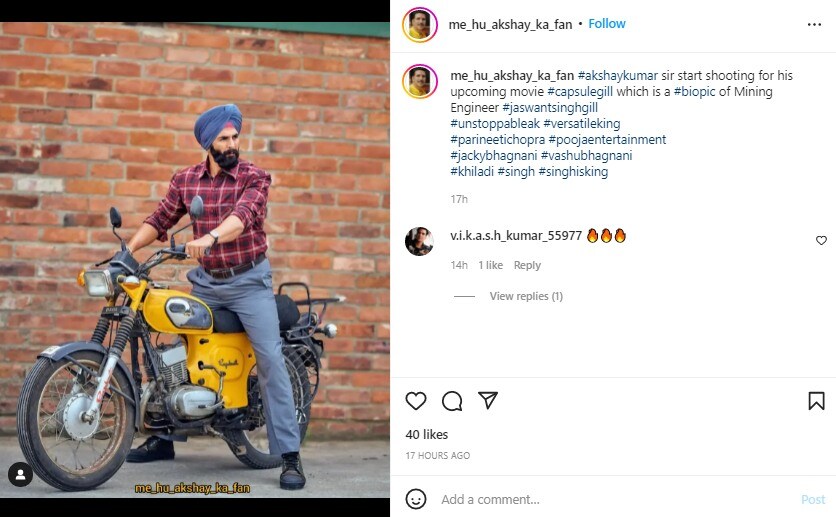The image size is (836, 517).
Task: Follow me_hu_akshay_ka_fan
Action: coord(607,24)
